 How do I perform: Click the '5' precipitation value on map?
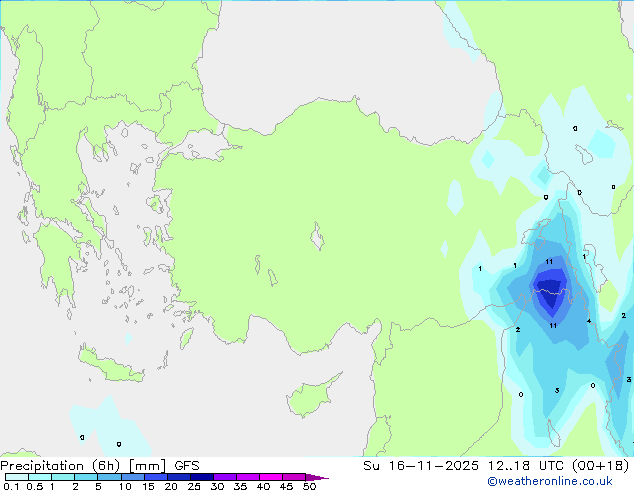point(557,390)
